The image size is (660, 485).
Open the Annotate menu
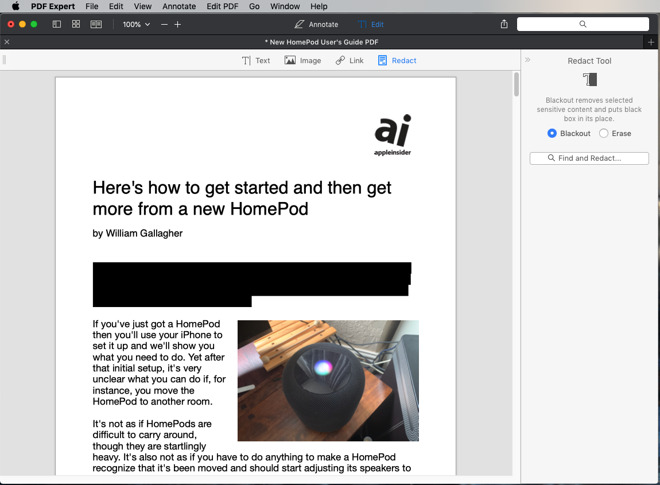pyautogui.click(x=179, y=6)
